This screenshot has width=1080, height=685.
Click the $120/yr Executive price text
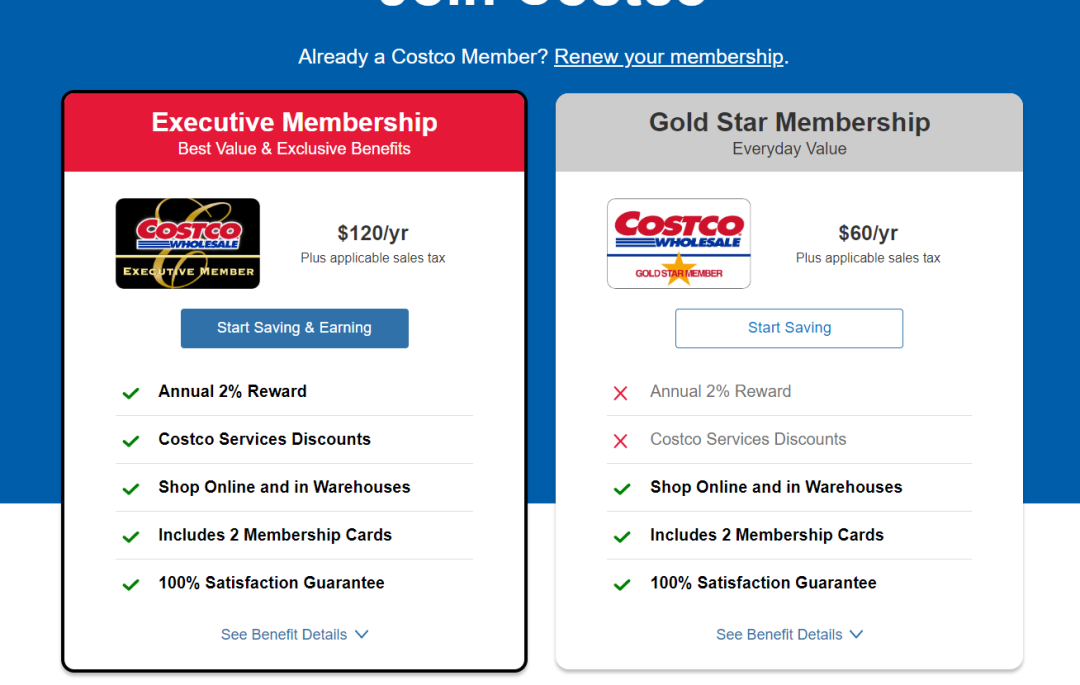click(x=373, y=233)
